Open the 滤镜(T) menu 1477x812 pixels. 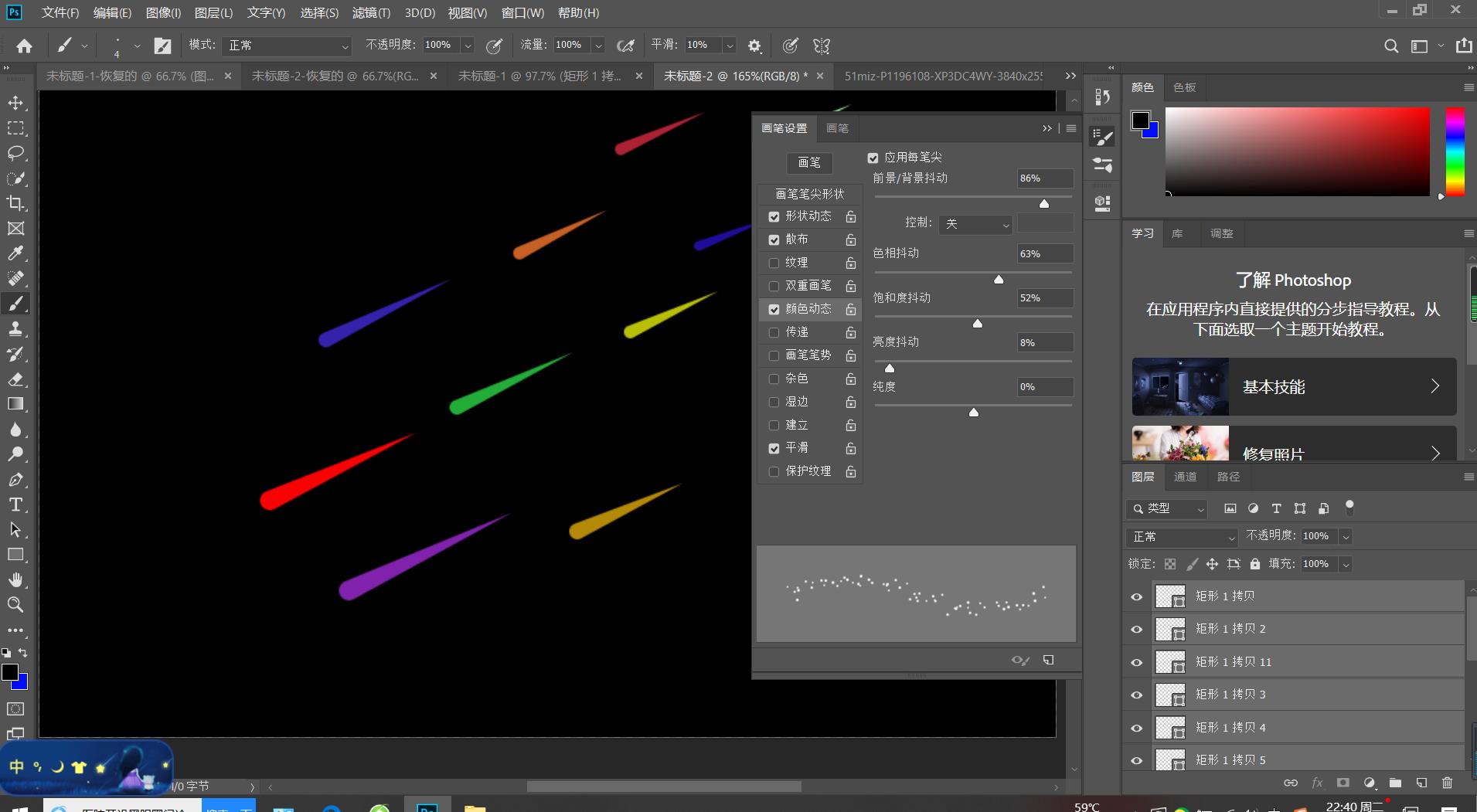point(371,13)
